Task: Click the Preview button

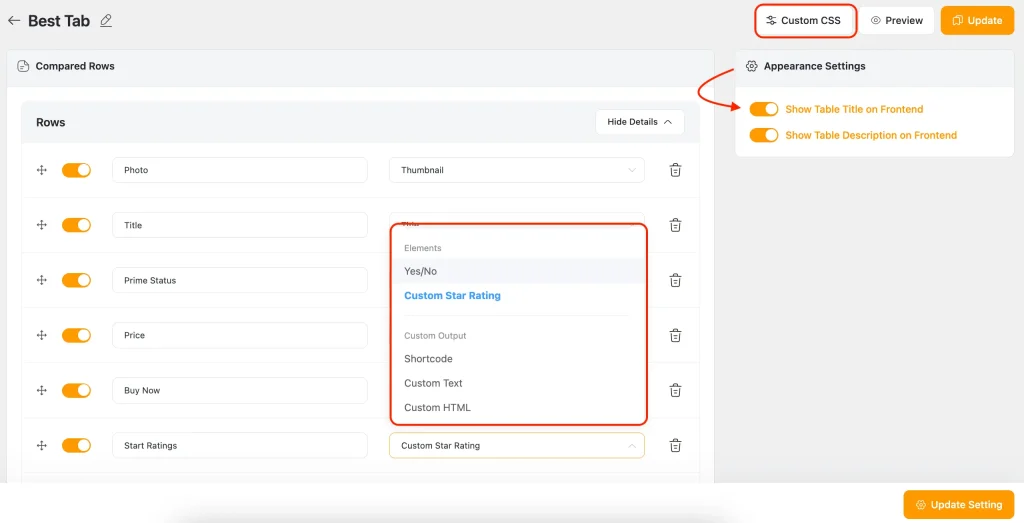Action: pos(897,20)
